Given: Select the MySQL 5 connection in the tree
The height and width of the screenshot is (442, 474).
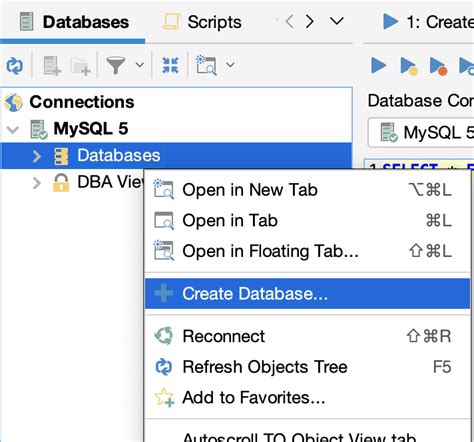Looking at the screenshot, I should click(x=91, y=129).
